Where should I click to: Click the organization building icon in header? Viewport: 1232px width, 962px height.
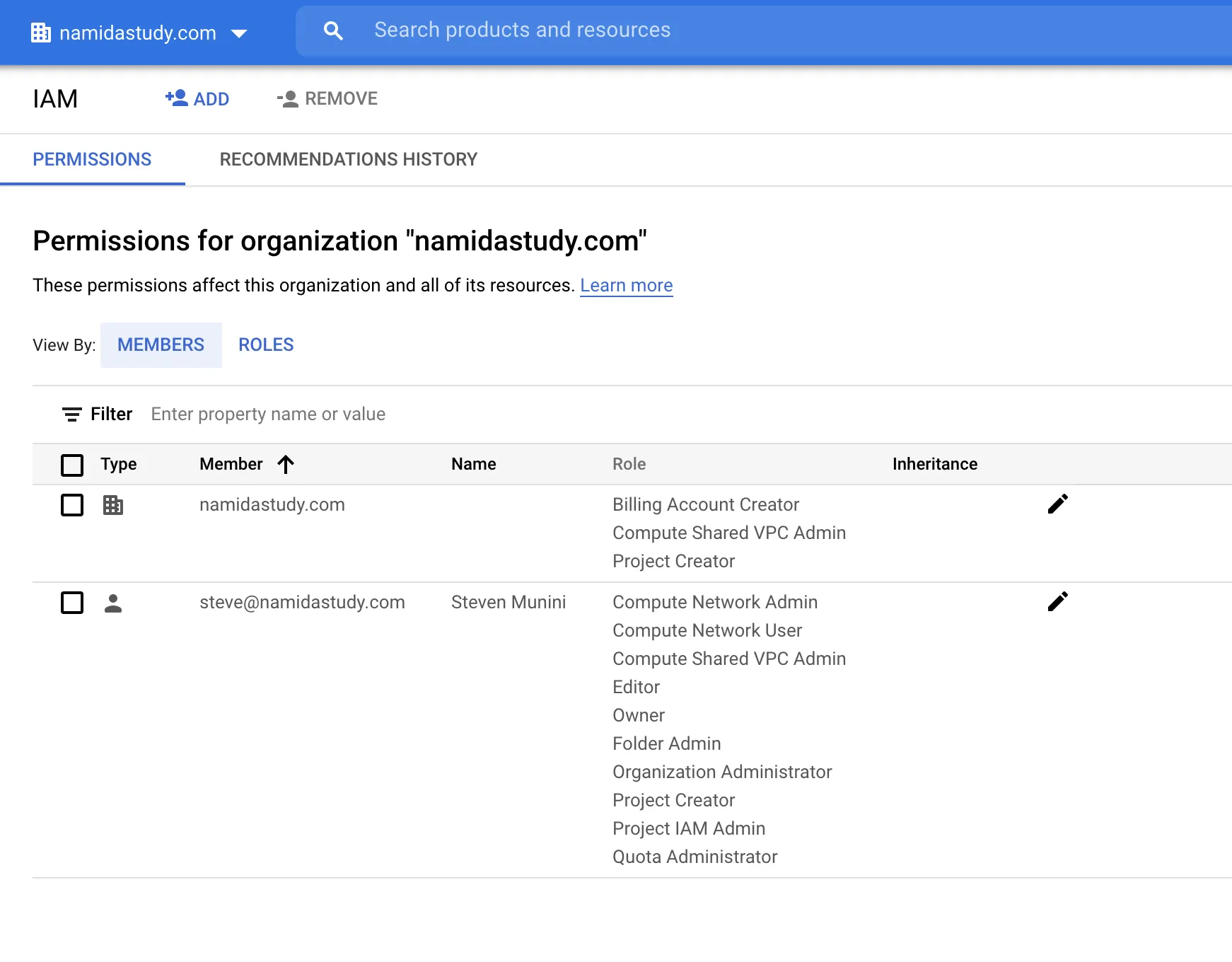point(41,33)
